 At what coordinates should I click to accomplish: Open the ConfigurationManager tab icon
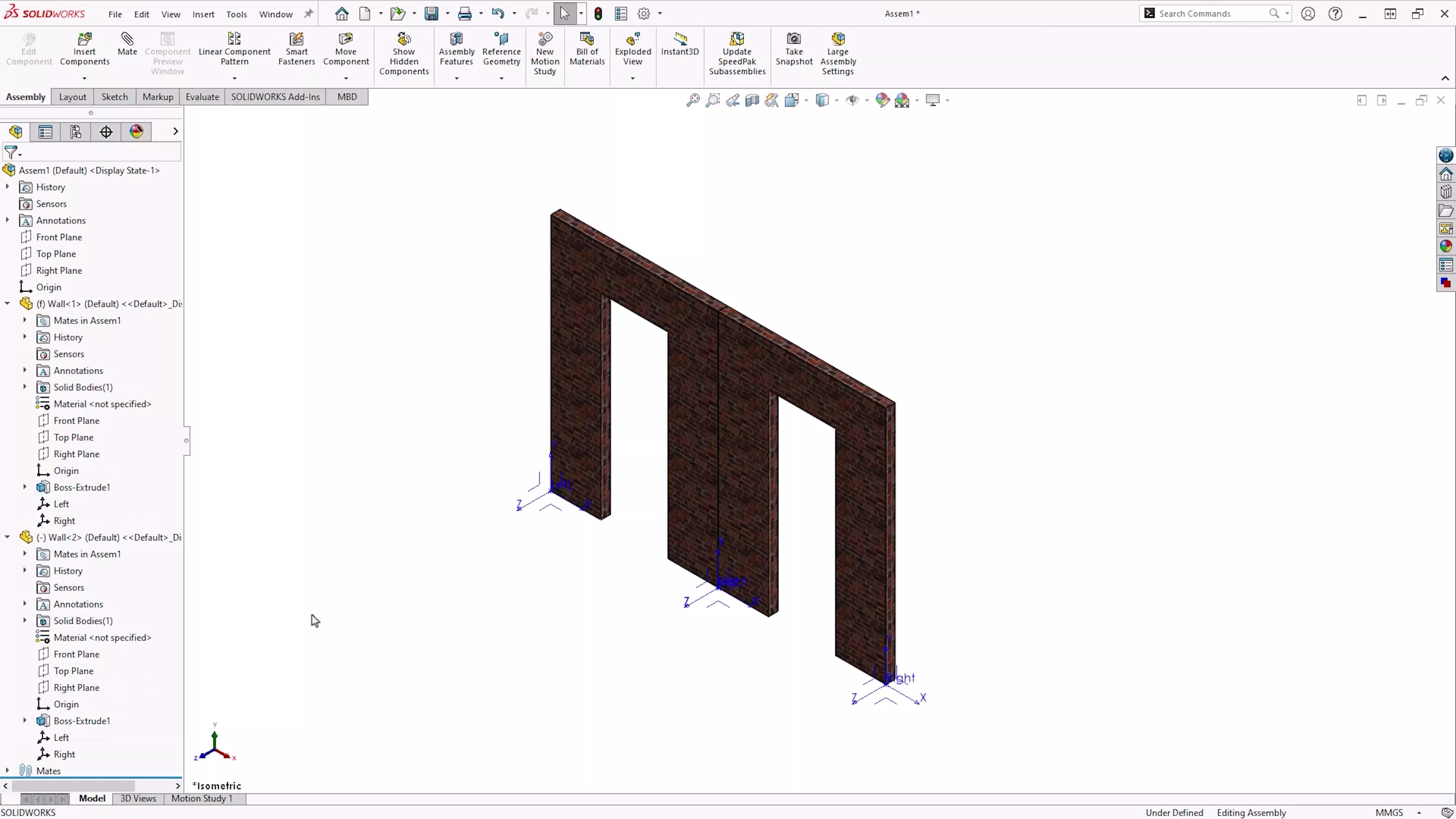[x=76, y=132]
